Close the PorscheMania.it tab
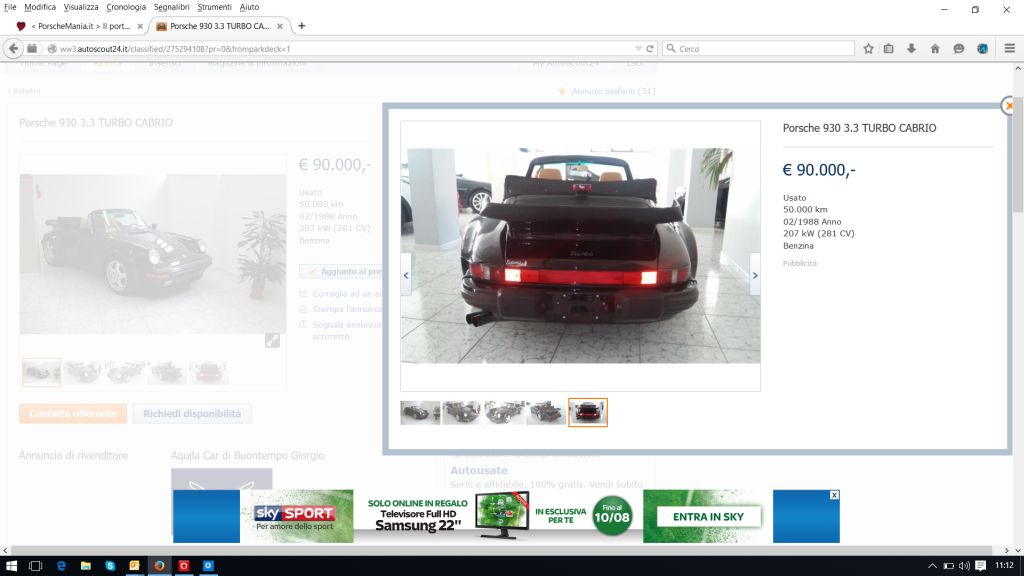The image size is (1024, 576). click(140, 26)
